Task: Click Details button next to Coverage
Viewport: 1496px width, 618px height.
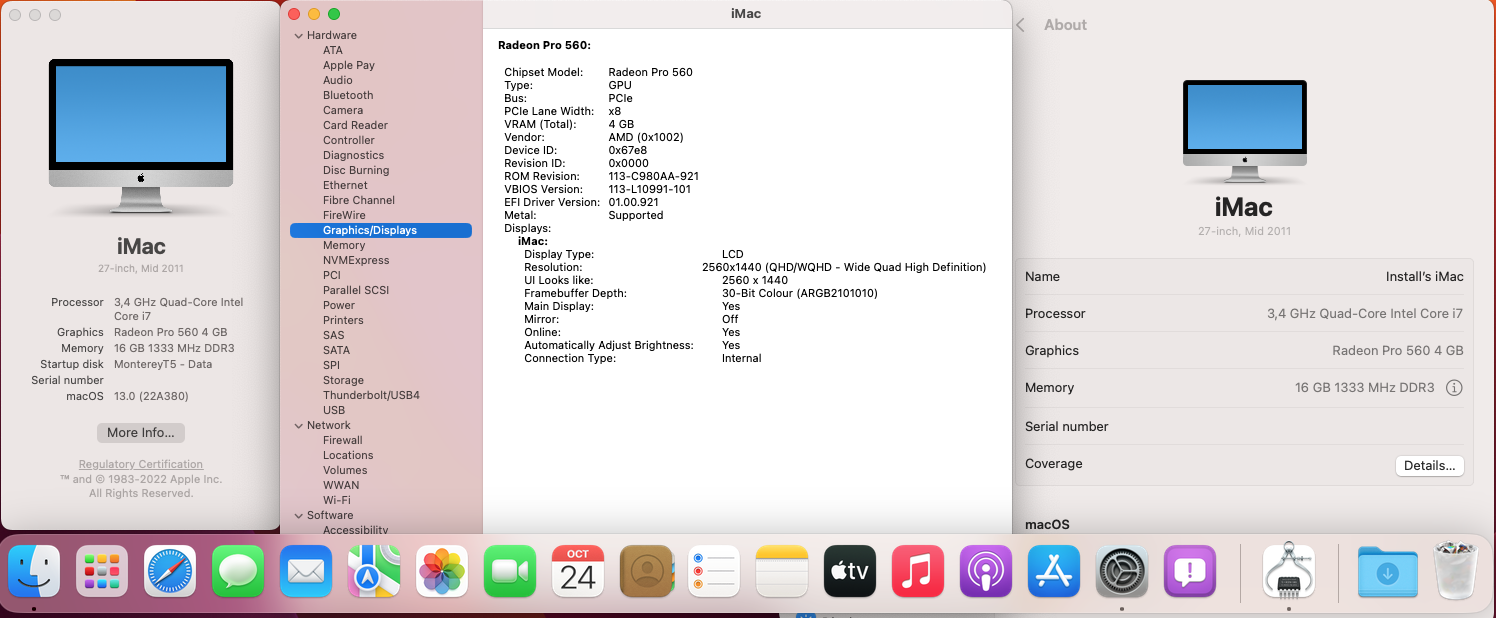Action: coord(1429,466)
